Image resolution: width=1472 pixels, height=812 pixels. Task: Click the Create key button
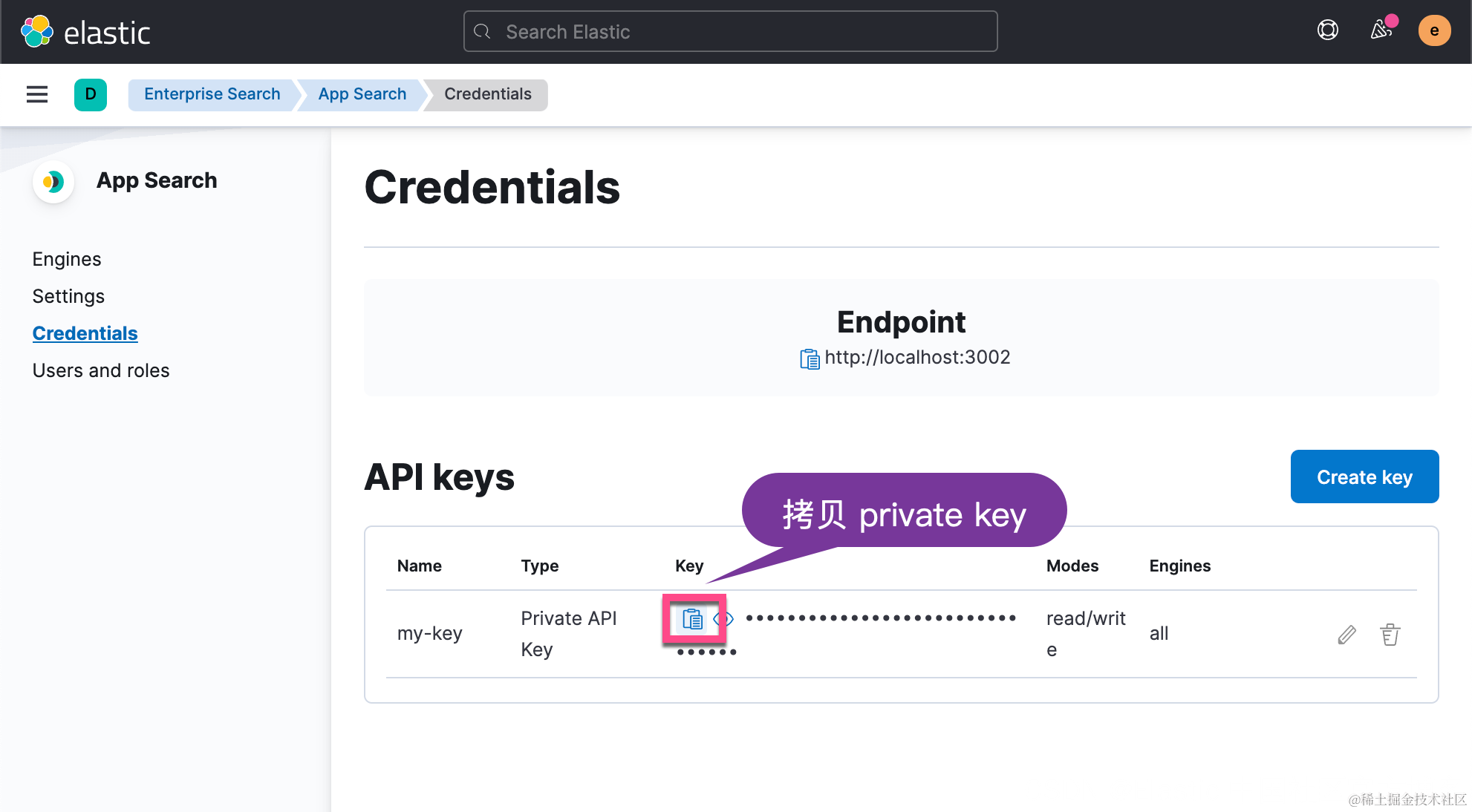click(x=1364, y=477)
